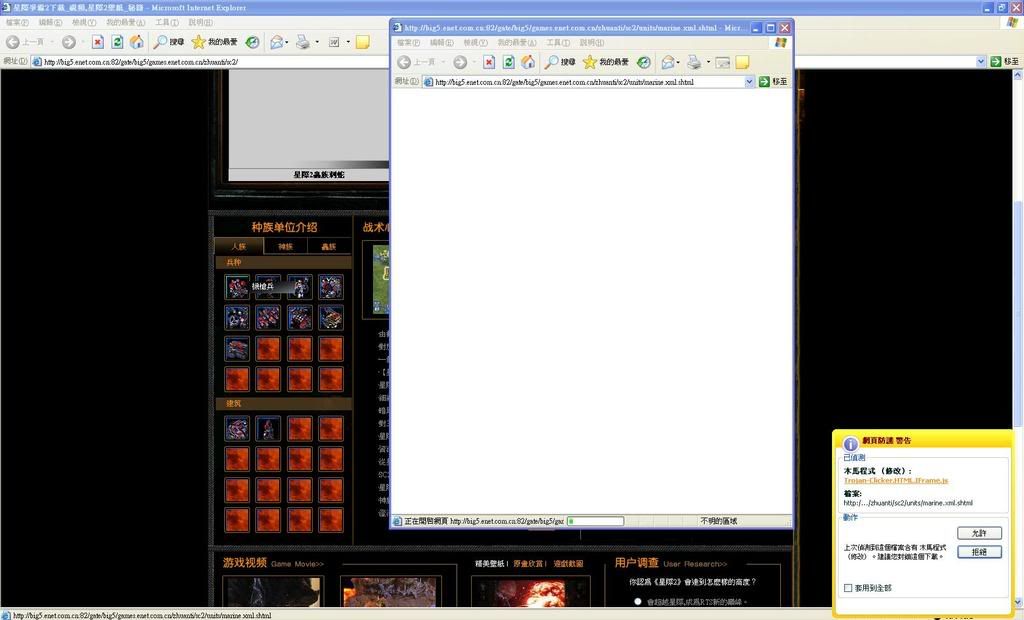Click the User Research>> link
Image resolution: width=1024 pixels, height=620 pixels.
(x=695, y=564)
